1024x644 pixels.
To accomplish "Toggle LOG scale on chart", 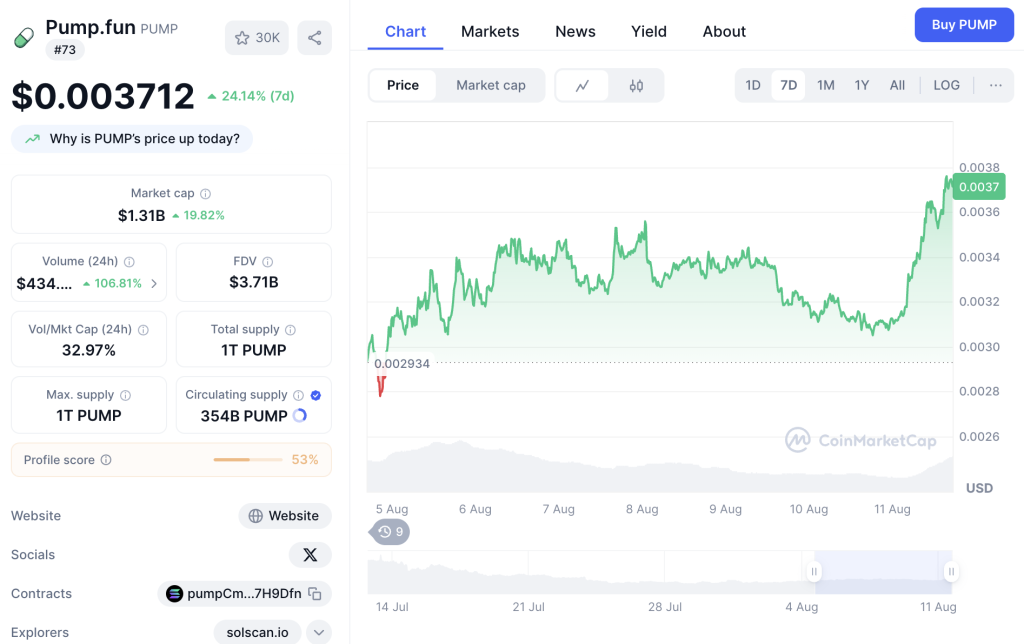I will click(x=946, y=86).
